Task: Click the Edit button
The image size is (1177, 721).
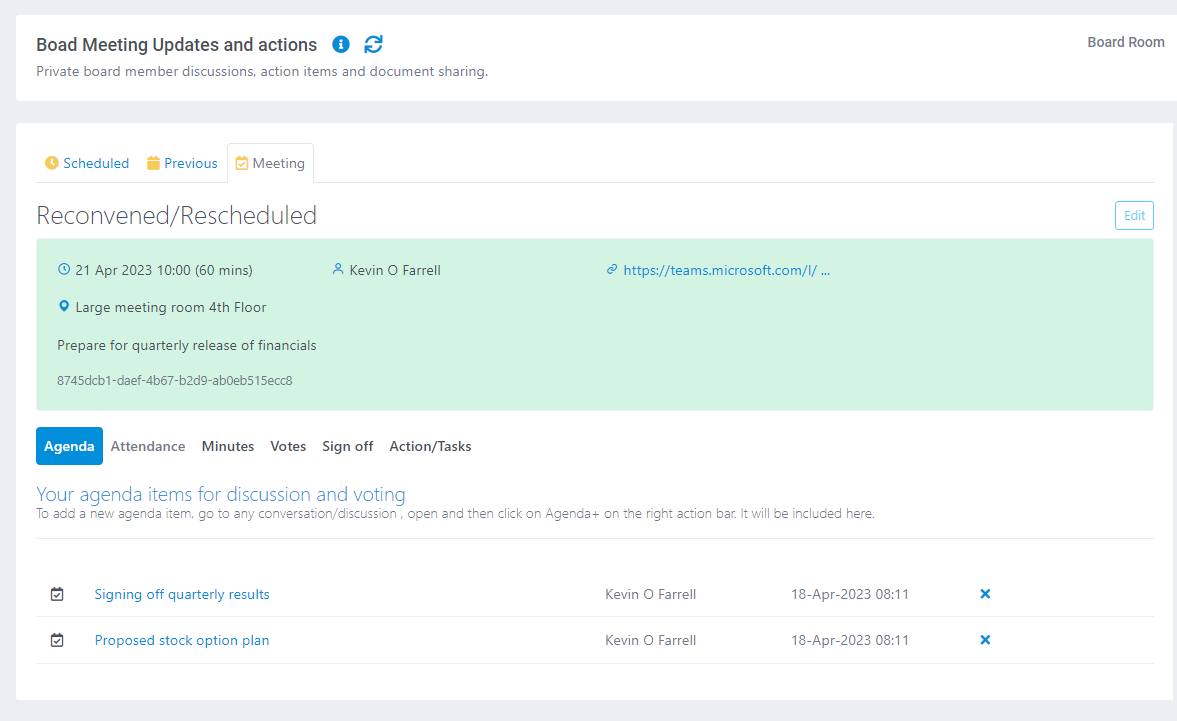Action: pos(1134,215)
